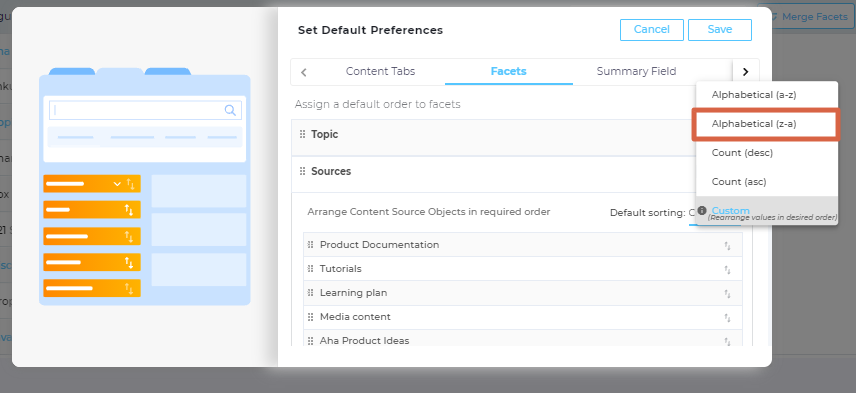
Task: Switch to the Content Tabs tab
Action: tap(381, 72)
